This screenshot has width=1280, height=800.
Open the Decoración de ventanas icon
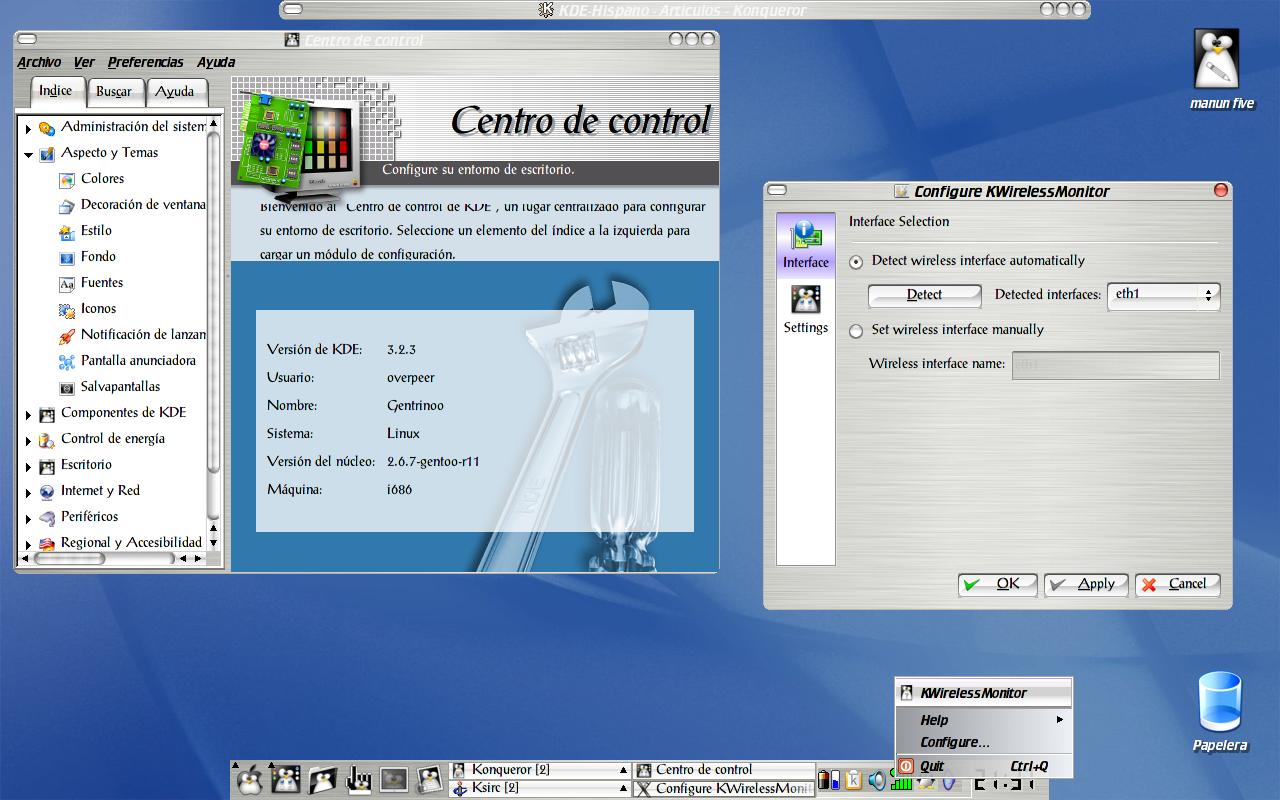click(66, 206)
